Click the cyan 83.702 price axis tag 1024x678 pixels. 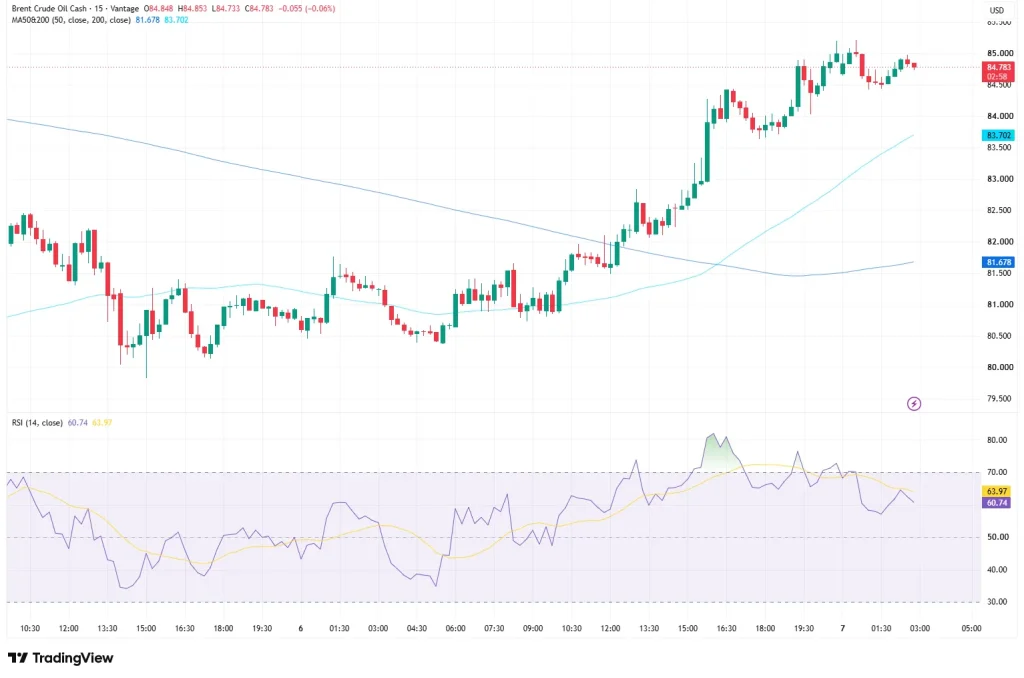(999, 135)
